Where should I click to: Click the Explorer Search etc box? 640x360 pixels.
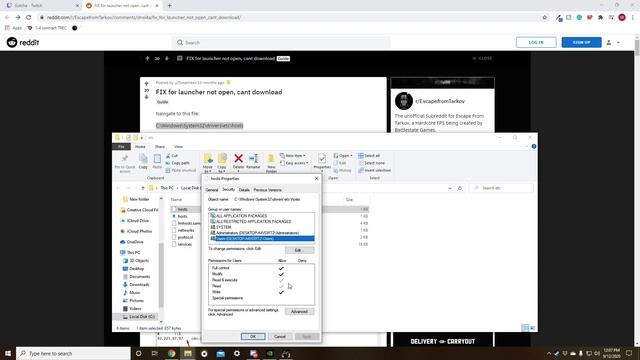pyautogui.click(x=502, y=188)
